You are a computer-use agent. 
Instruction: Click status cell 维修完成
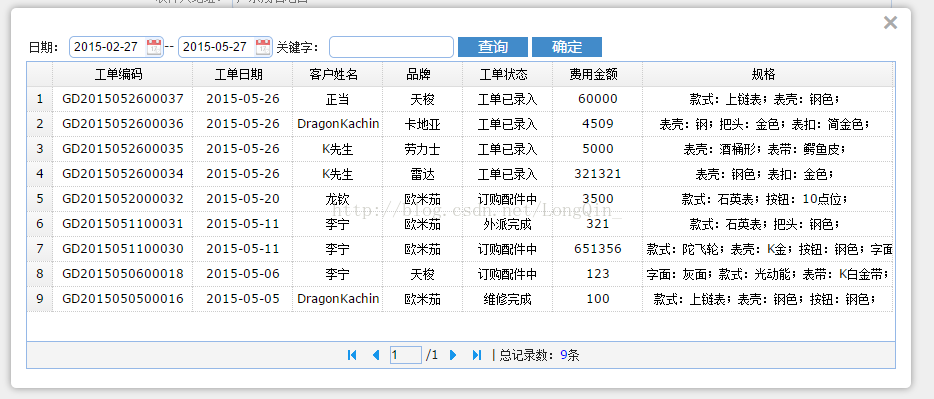pos(508,299)
